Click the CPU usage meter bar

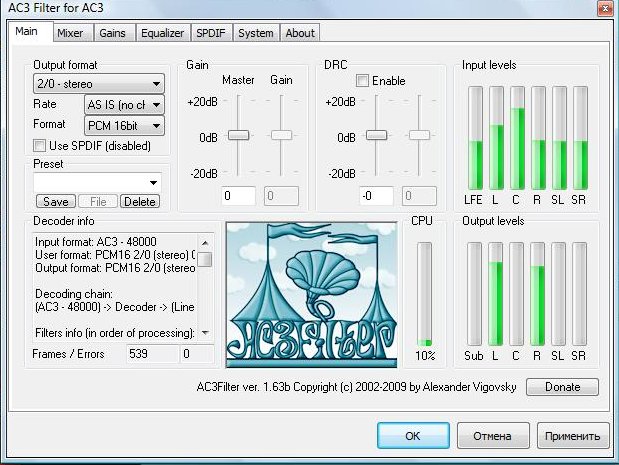[425, 295]
